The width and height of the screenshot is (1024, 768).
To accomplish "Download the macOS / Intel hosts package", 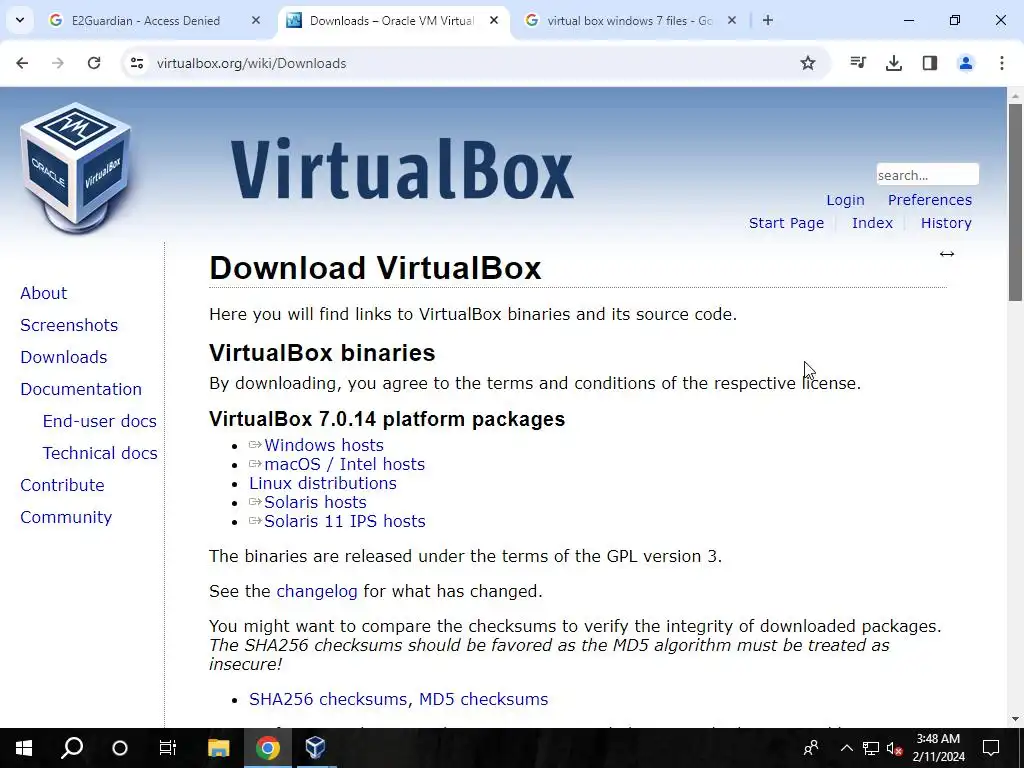I will [x=344, y=464].
